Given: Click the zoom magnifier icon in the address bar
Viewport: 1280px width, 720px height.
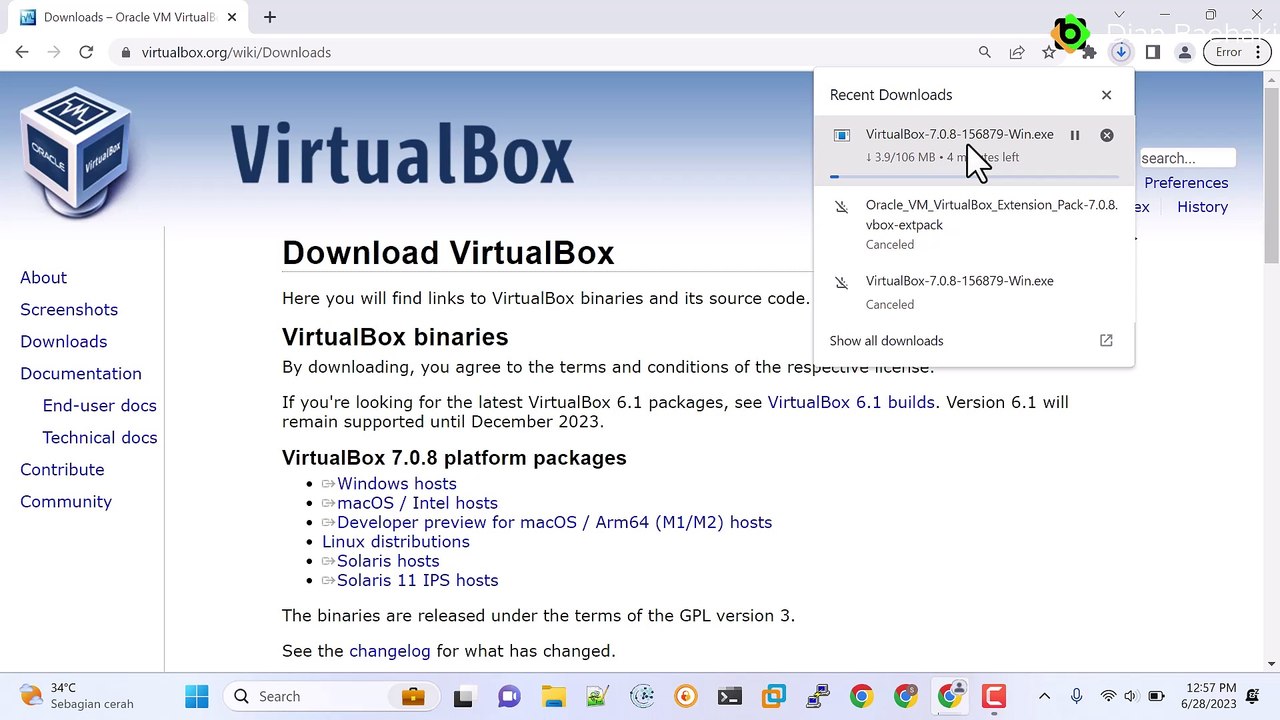Looking at the screenshot, I should 985,52.
